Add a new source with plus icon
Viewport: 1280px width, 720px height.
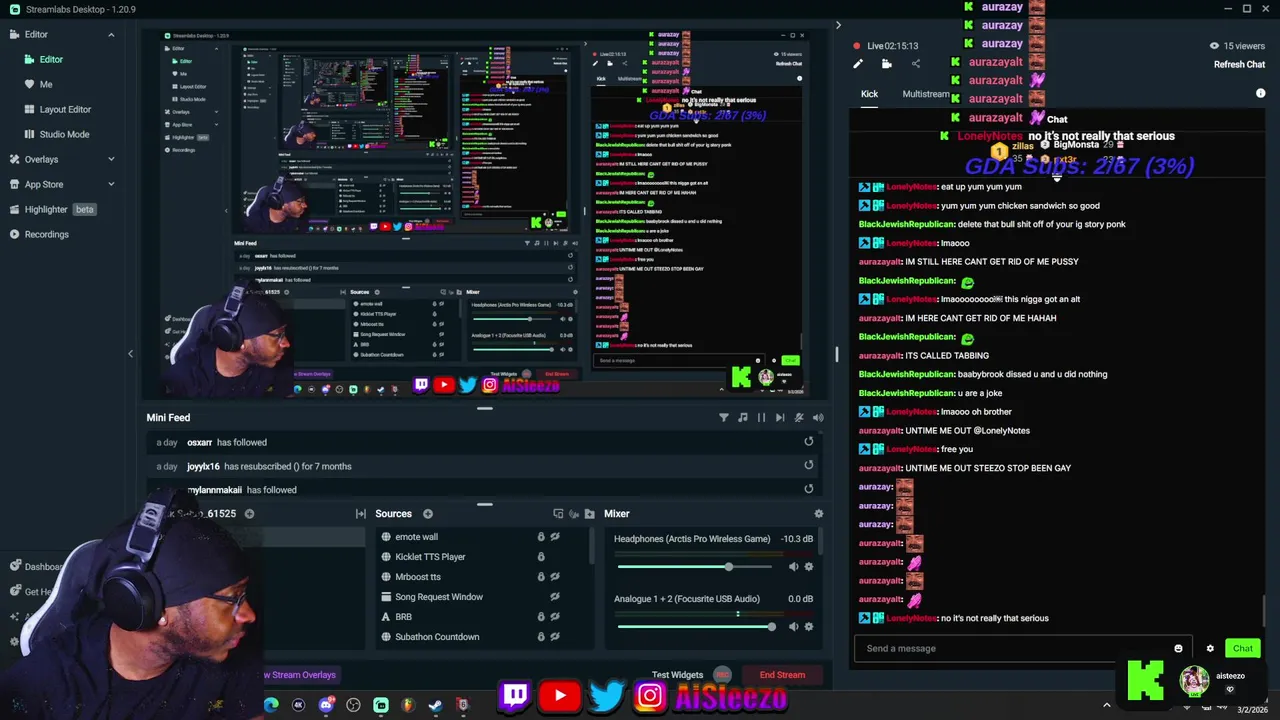(427, 514)
